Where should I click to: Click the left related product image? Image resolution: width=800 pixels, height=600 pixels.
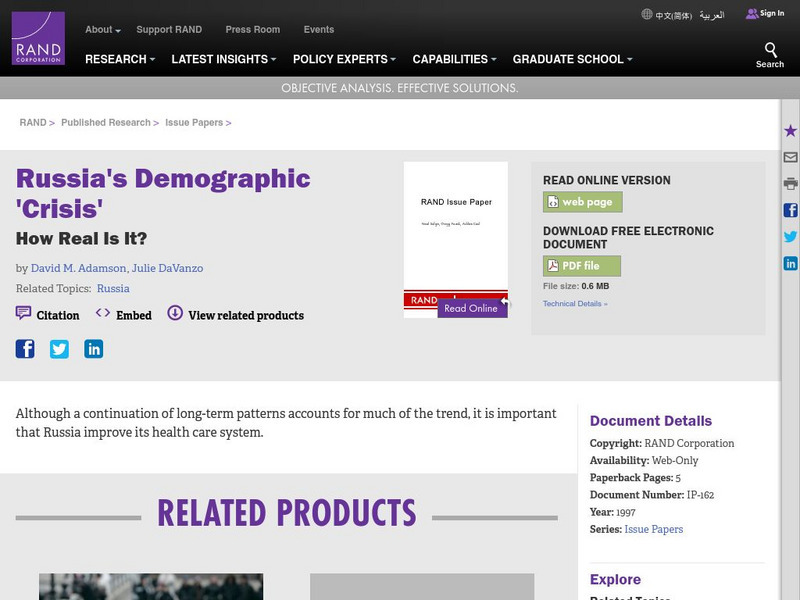tap(151, 587)
